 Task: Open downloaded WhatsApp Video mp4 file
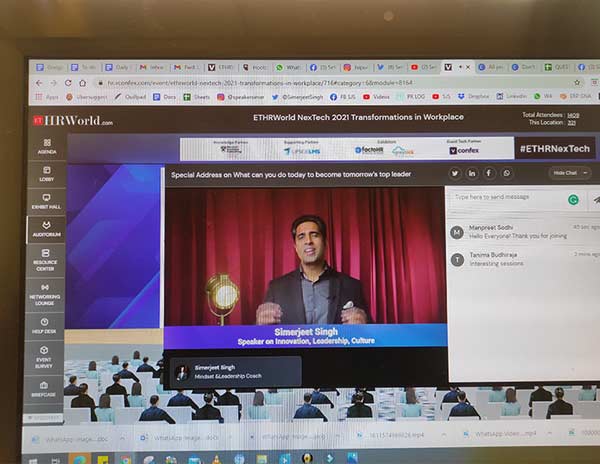pos(501,434)
